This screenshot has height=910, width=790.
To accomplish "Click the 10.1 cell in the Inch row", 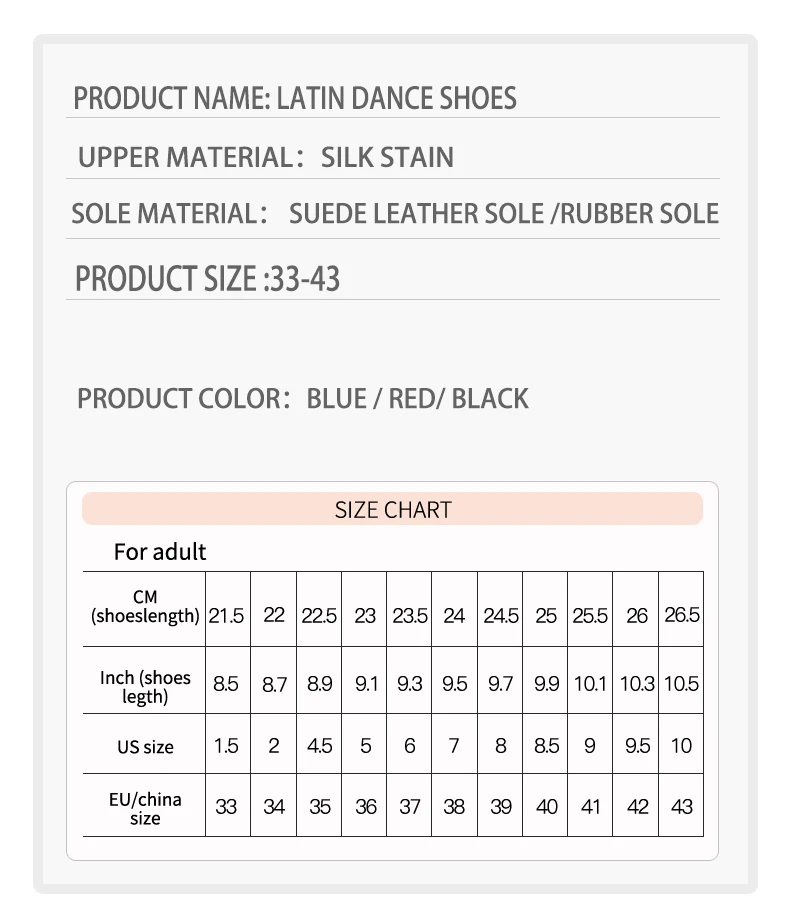I will tap(590, 684).
